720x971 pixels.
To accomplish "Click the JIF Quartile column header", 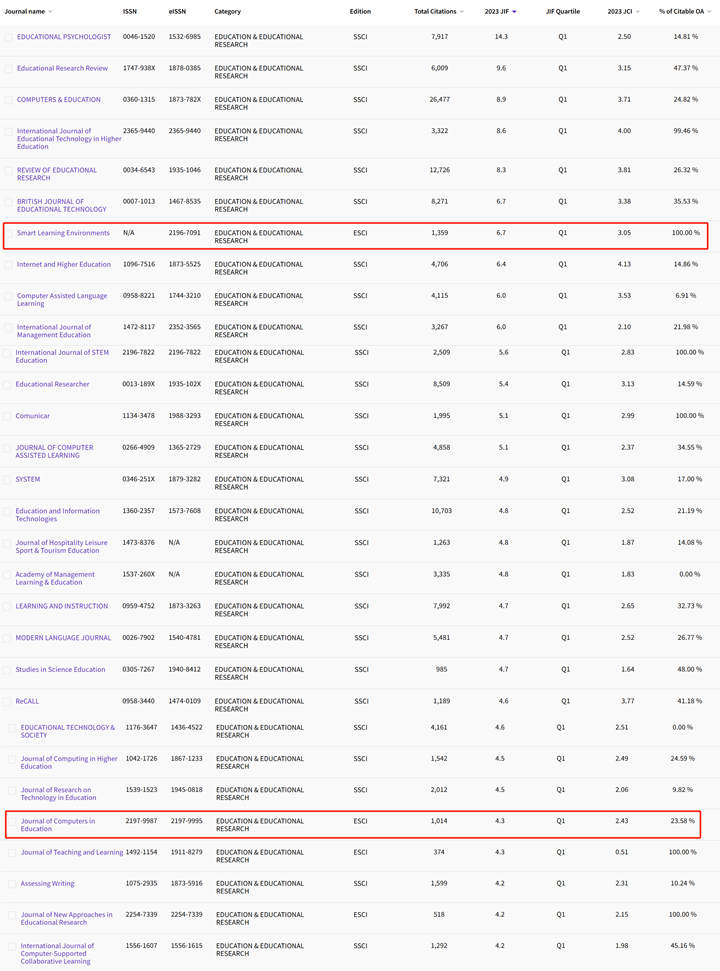I will 562,12.
